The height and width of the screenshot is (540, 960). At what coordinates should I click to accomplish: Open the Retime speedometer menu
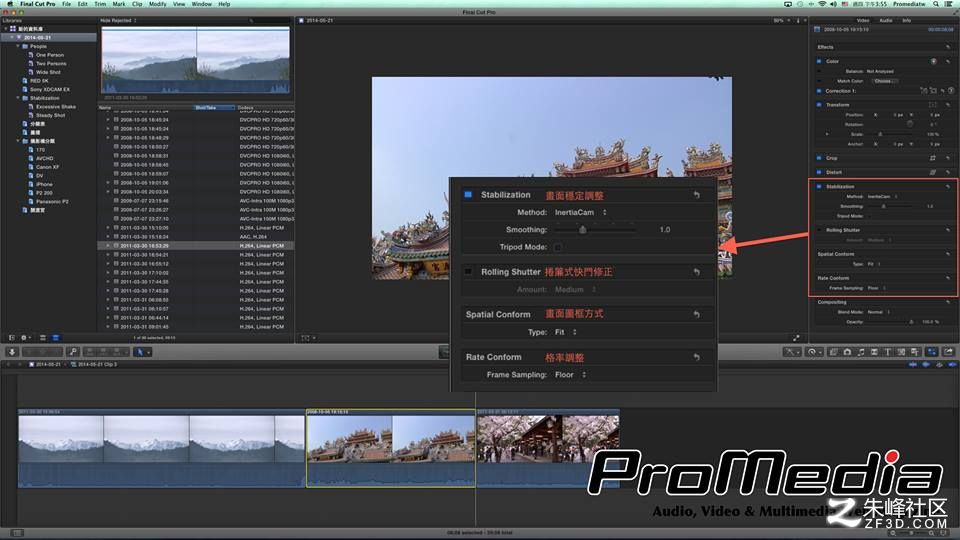point(814,352)
